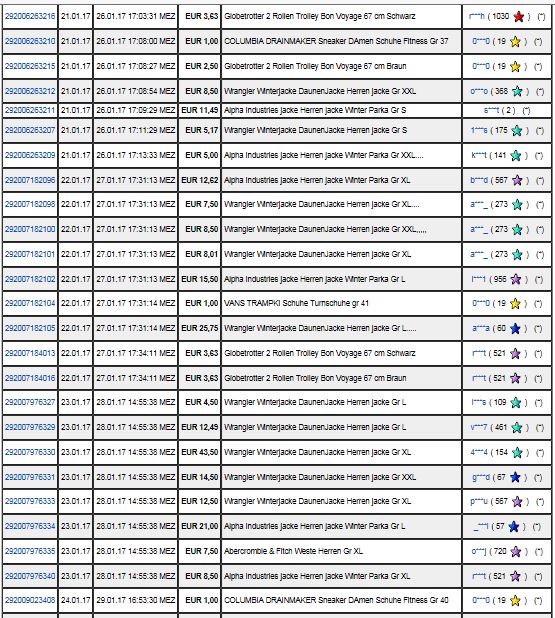Open bidder profile k***t
Image resolution: width=555 pixels, height=618 pixels.
pyautogui.click(x=479, y=155)
